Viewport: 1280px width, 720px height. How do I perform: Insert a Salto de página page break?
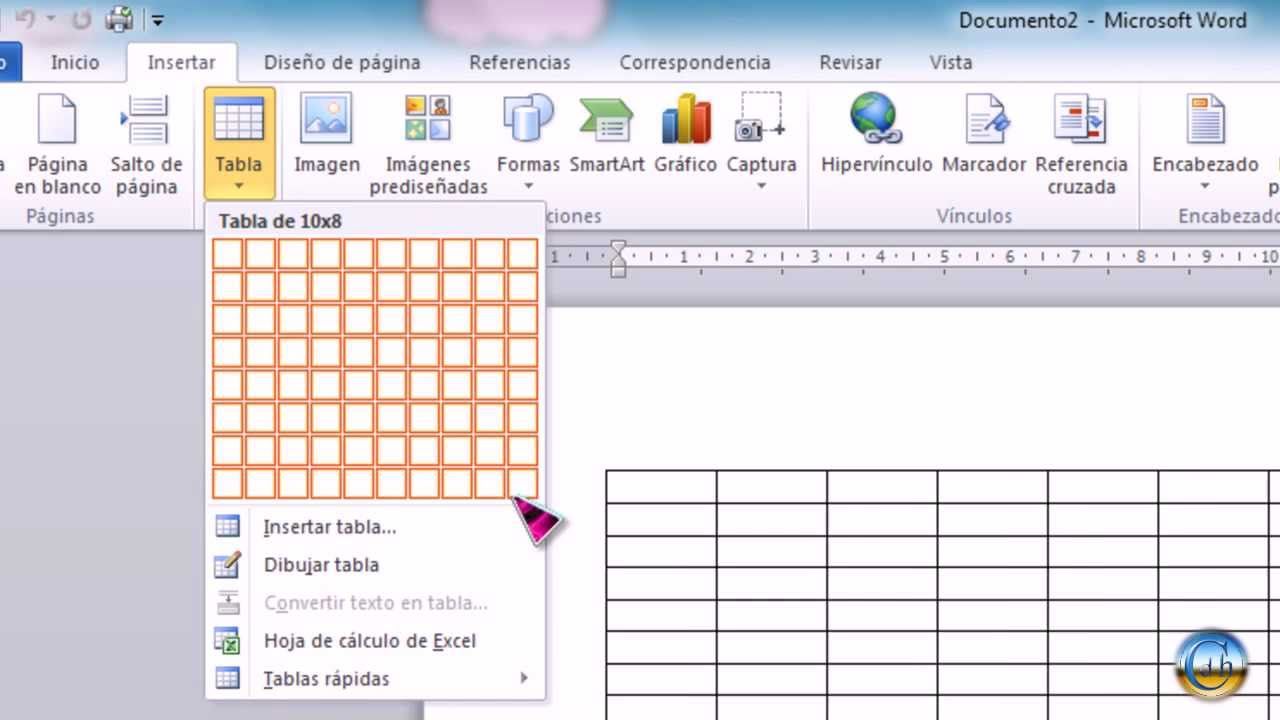click(146, 145)
